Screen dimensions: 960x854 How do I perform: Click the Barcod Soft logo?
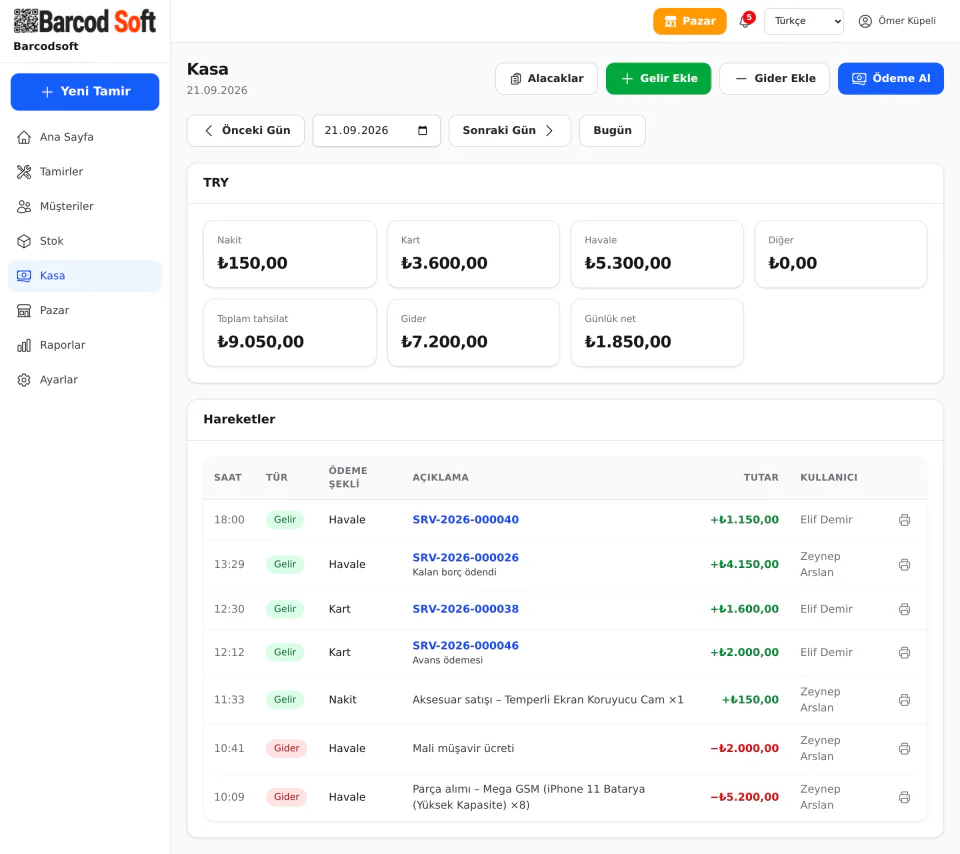pyautogui.click(x=85, y=21)
